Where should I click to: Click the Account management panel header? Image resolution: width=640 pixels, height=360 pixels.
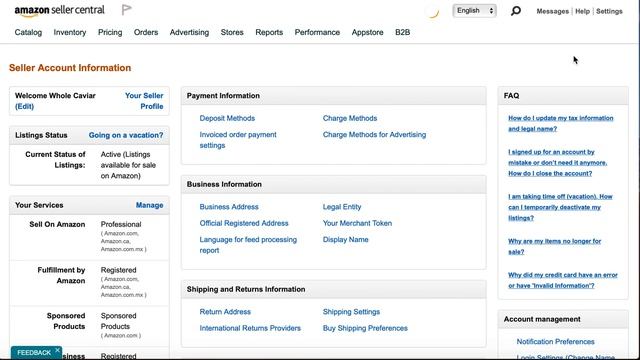pyautogui.click(x=563, y=319)
